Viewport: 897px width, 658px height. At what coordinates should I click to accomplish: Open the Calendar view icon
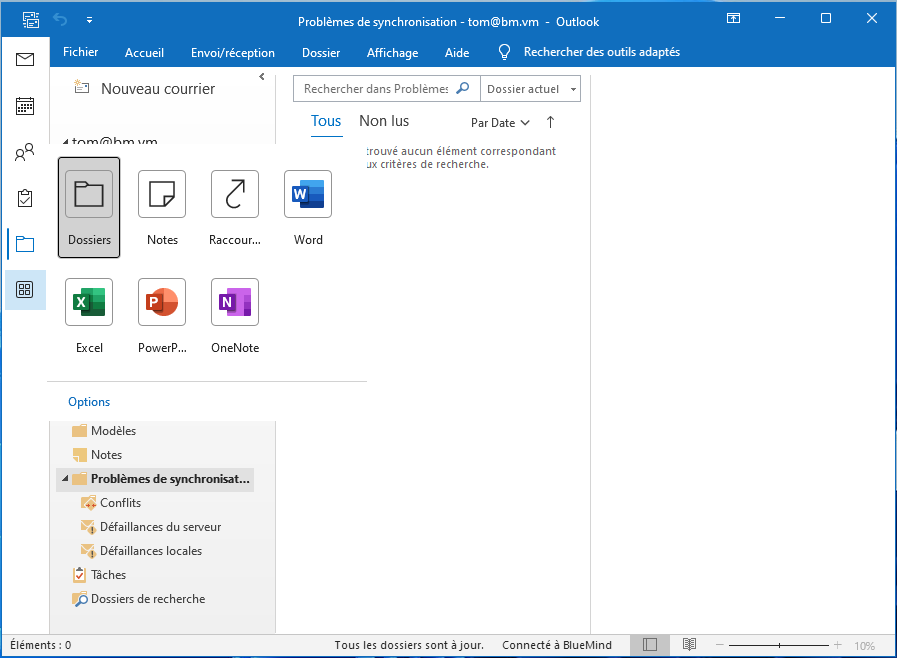tap(25, 105)
